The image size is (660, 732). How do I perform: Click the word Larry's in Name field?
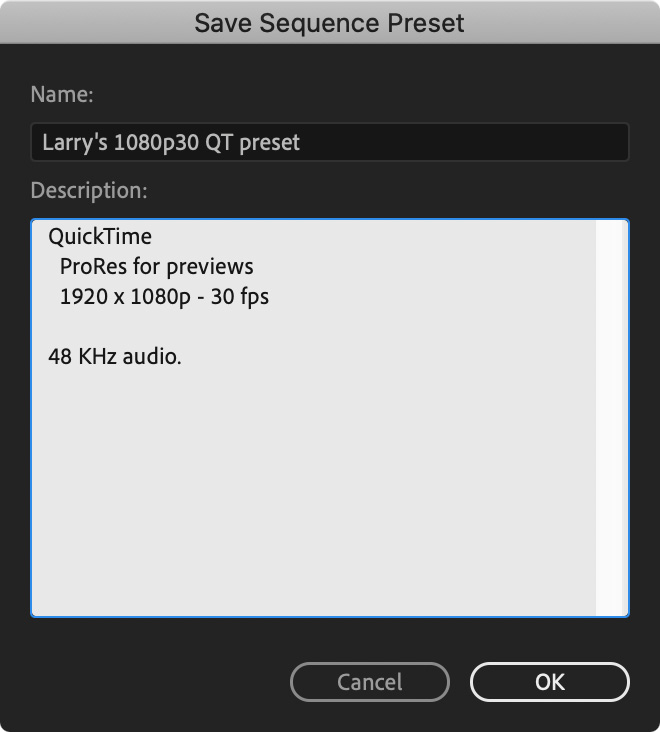point(75,142)
